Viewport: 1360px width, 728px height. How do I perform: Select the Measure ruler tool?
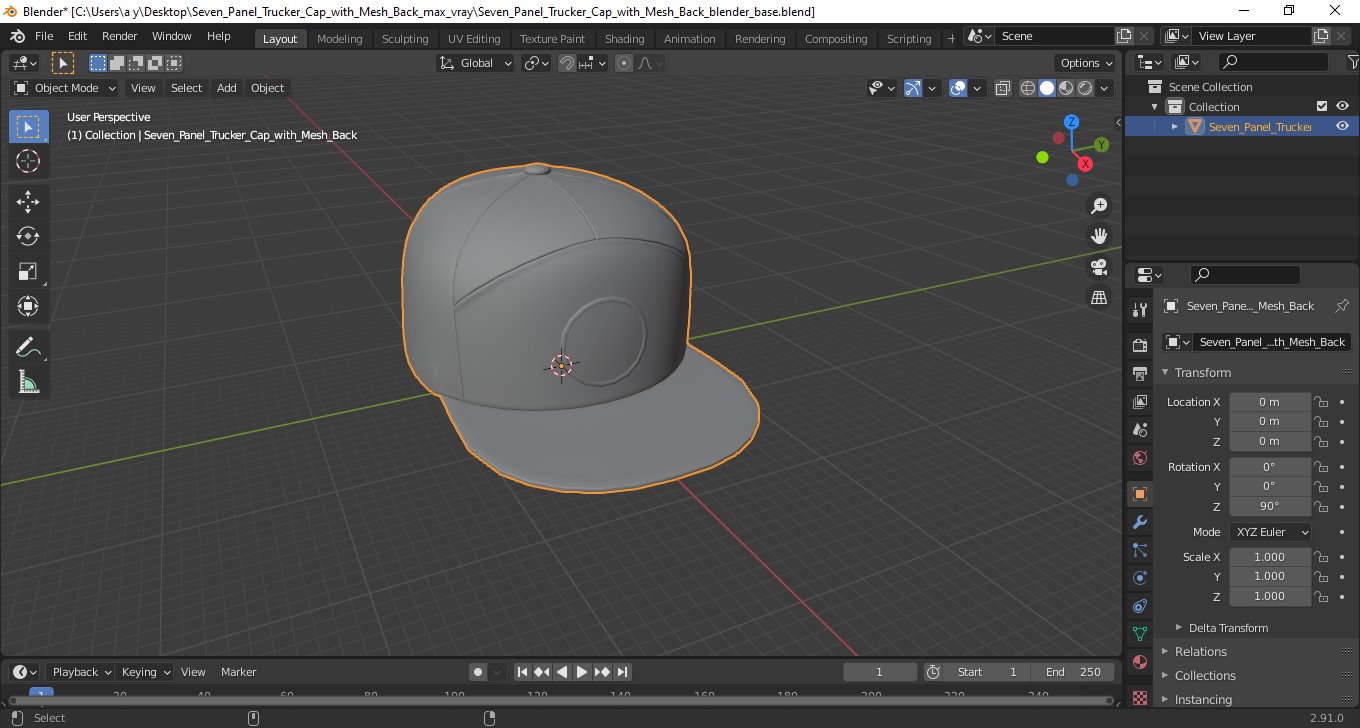click(x=28, y=382)
